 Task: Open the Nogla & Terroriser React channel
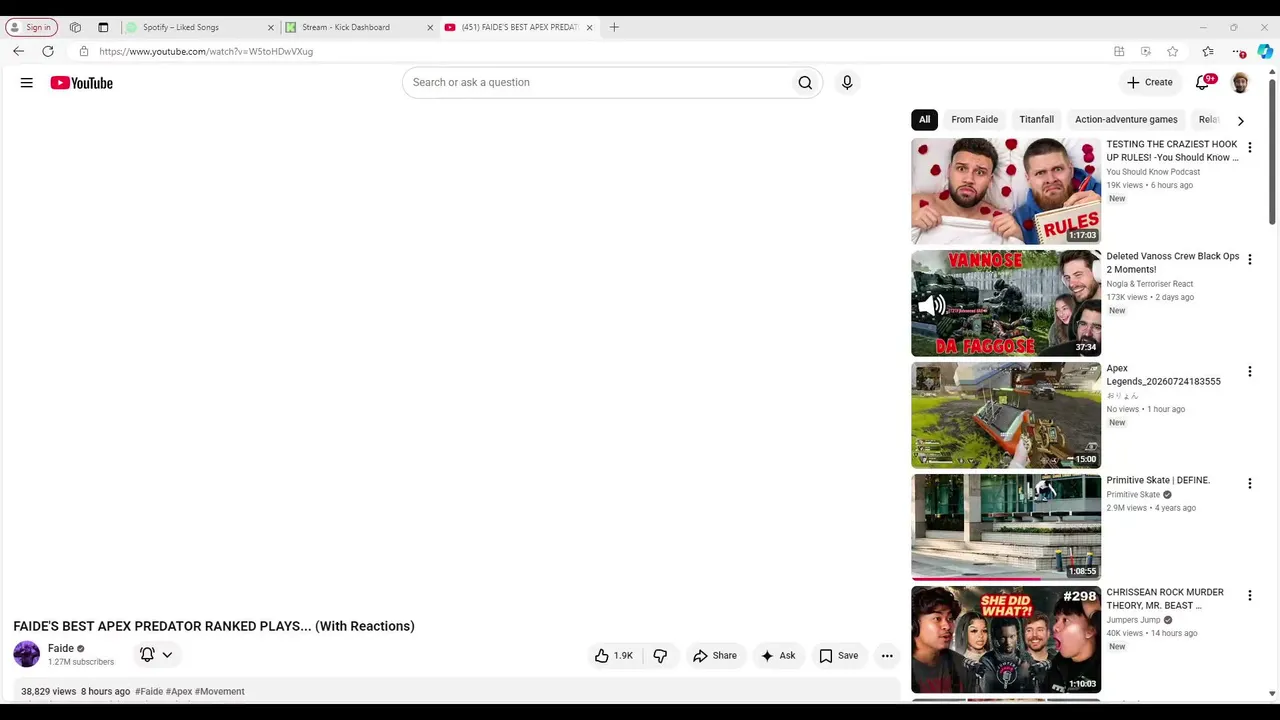(x=1150, y=284)
